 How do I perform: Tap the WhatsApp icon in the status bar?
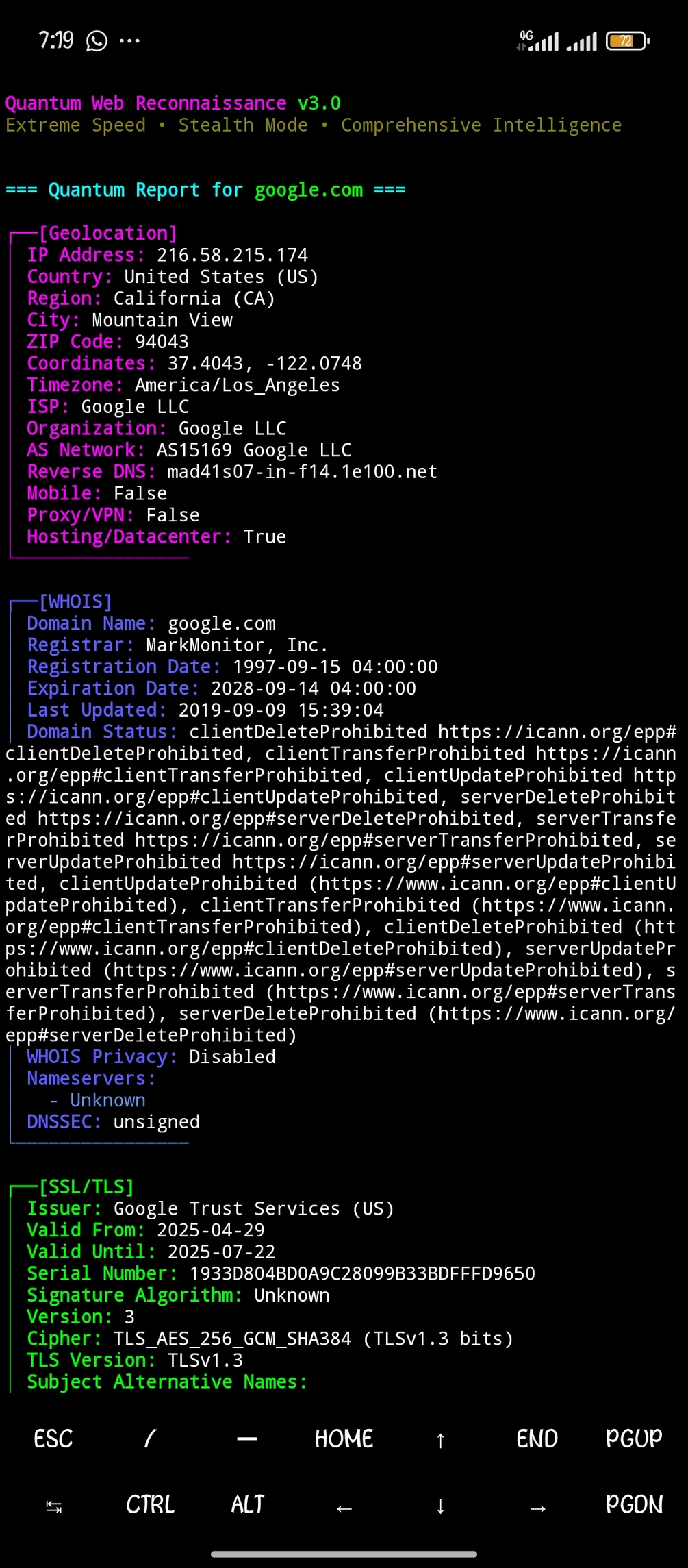[x=97, y=40]
